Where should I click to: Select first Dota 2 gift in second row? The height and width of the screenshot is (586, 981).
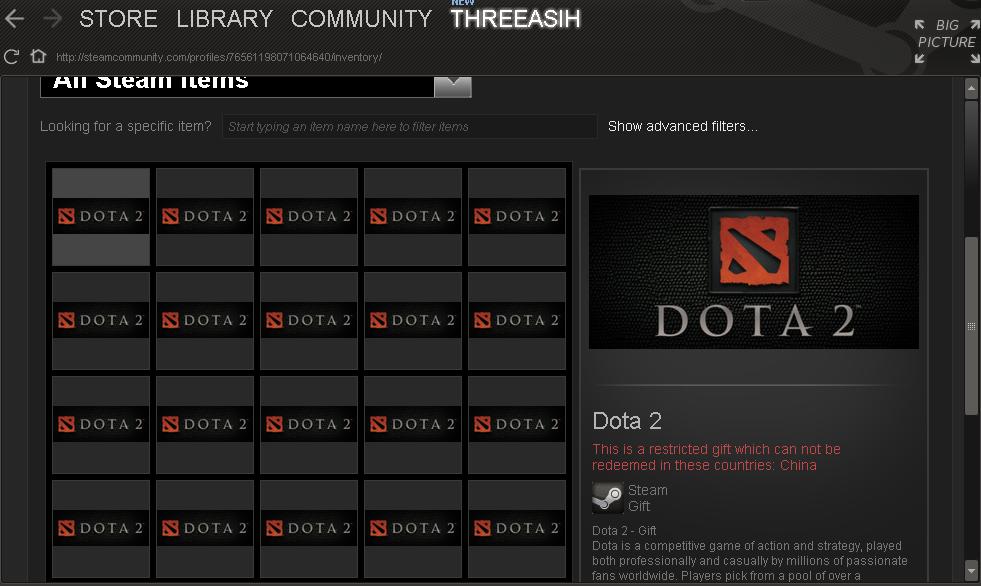pos(101,320)
